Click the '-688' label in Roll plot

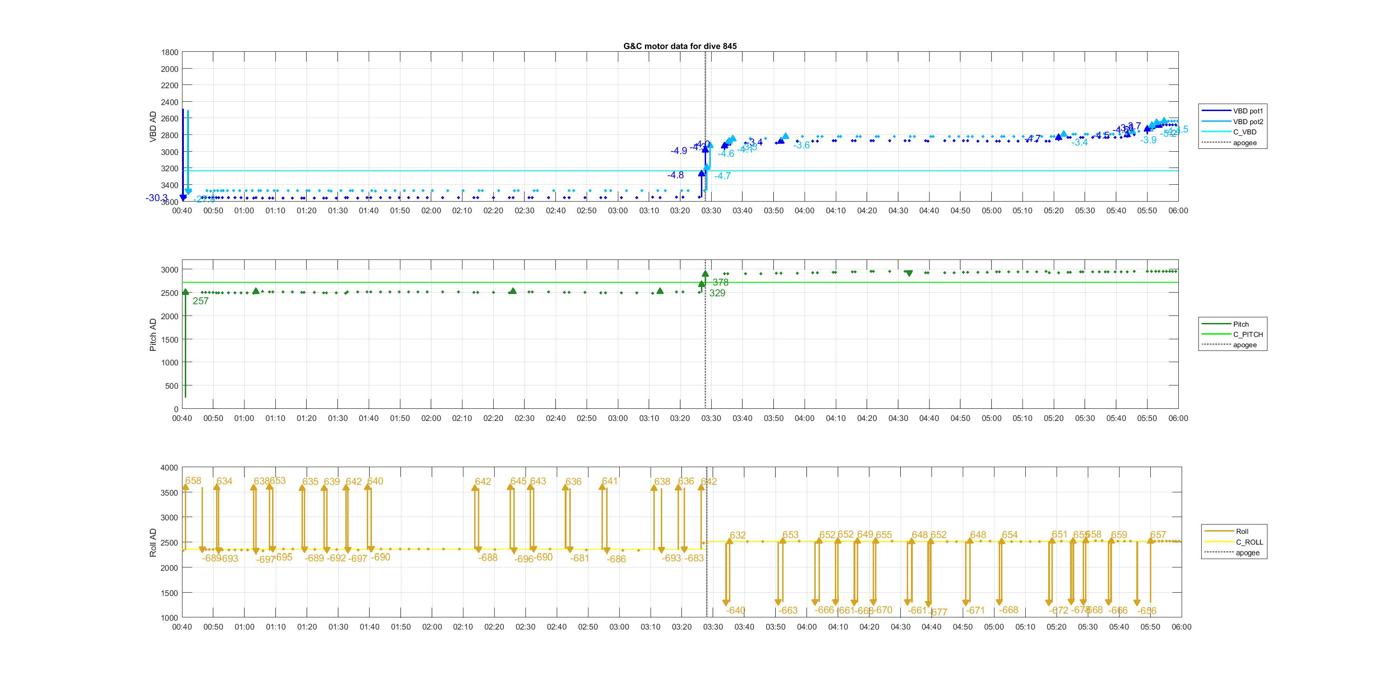488,557
